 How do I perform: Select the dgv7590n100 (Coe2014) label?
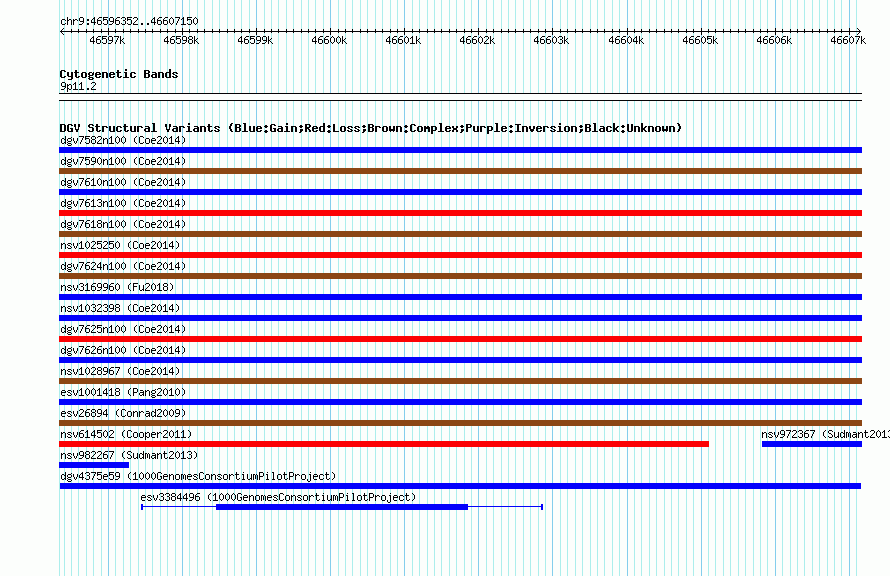123,161
